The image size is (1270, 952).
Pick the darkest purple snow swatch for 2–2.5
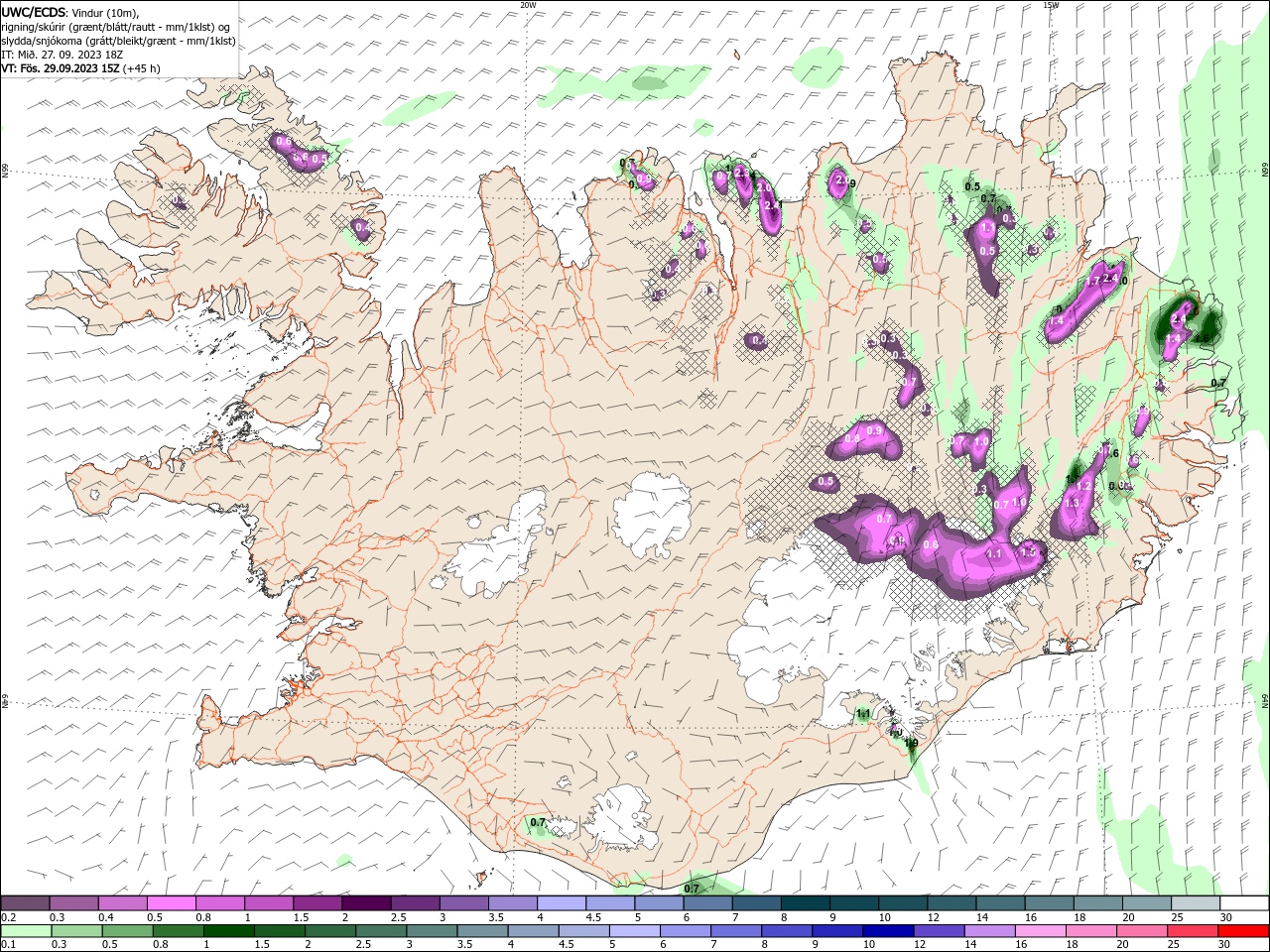pyautogui.click(x=366, y=903)
